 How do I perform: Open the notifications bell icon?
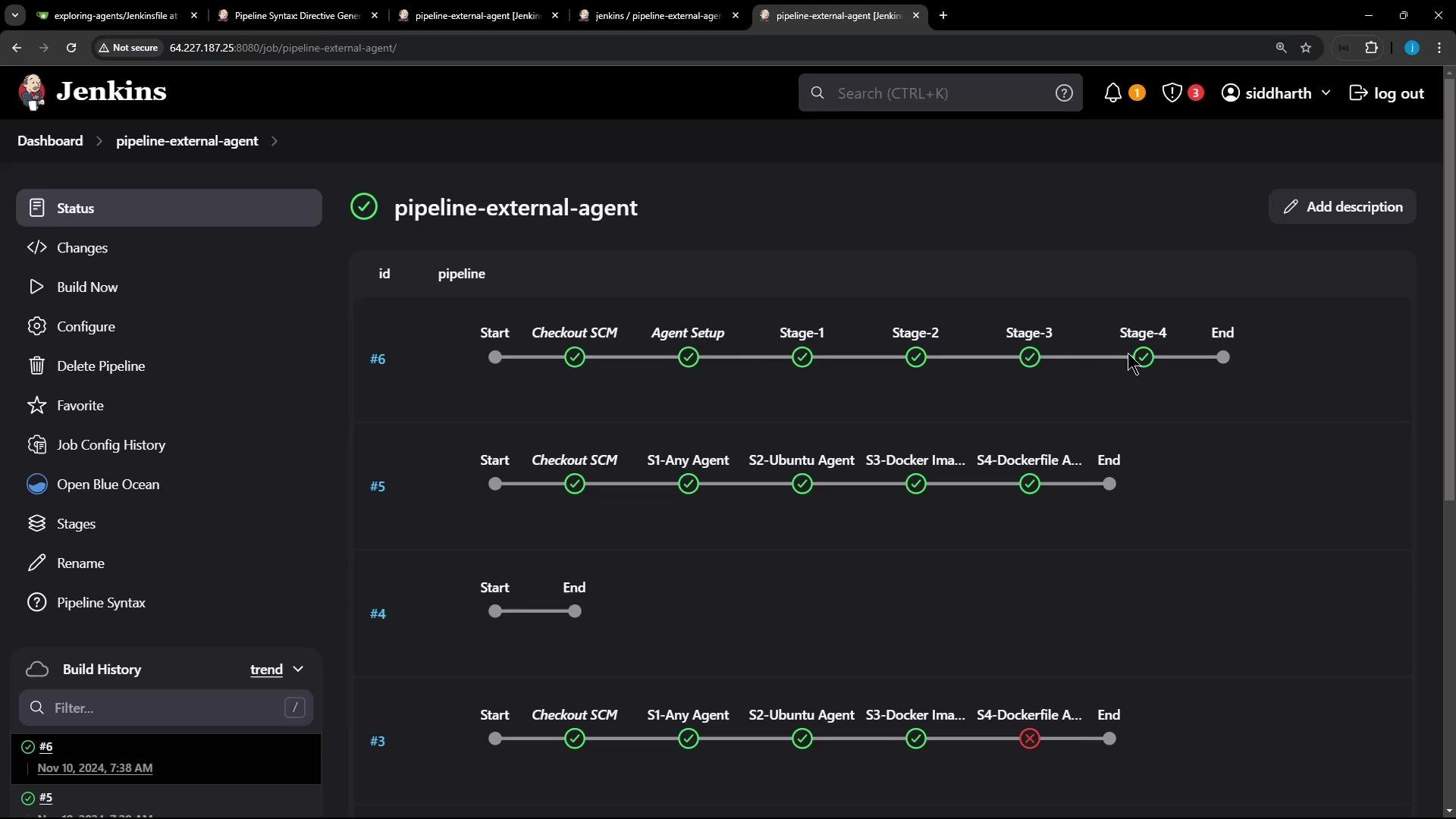click(x=1112, y=93)
